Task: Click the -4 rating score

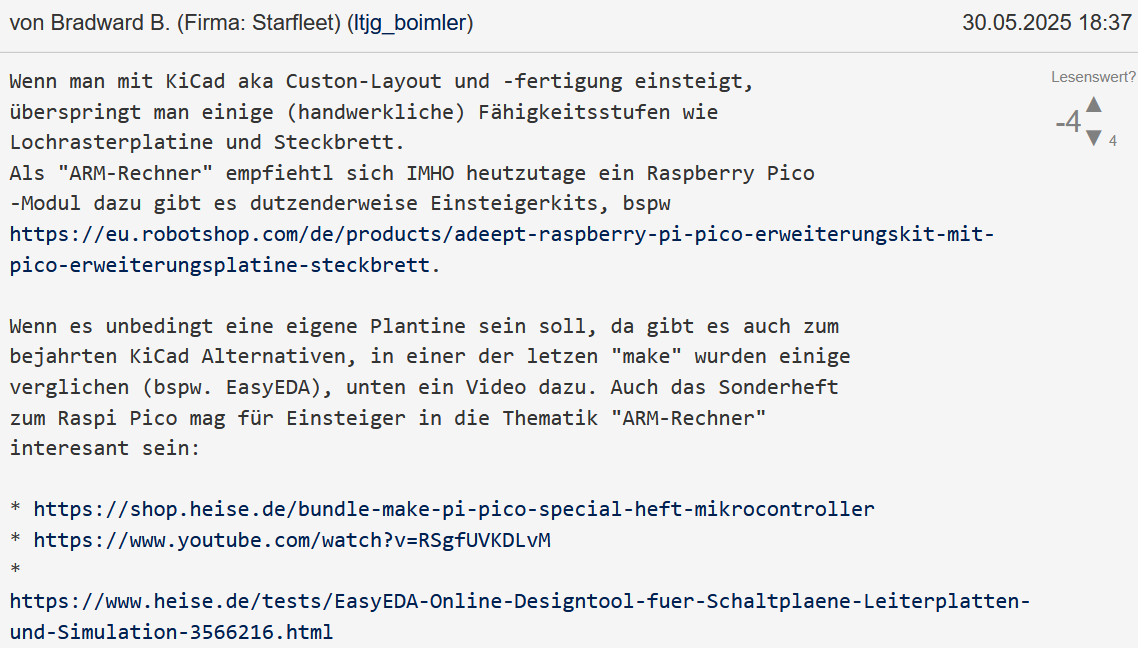Action: [x=1068, y=122]
